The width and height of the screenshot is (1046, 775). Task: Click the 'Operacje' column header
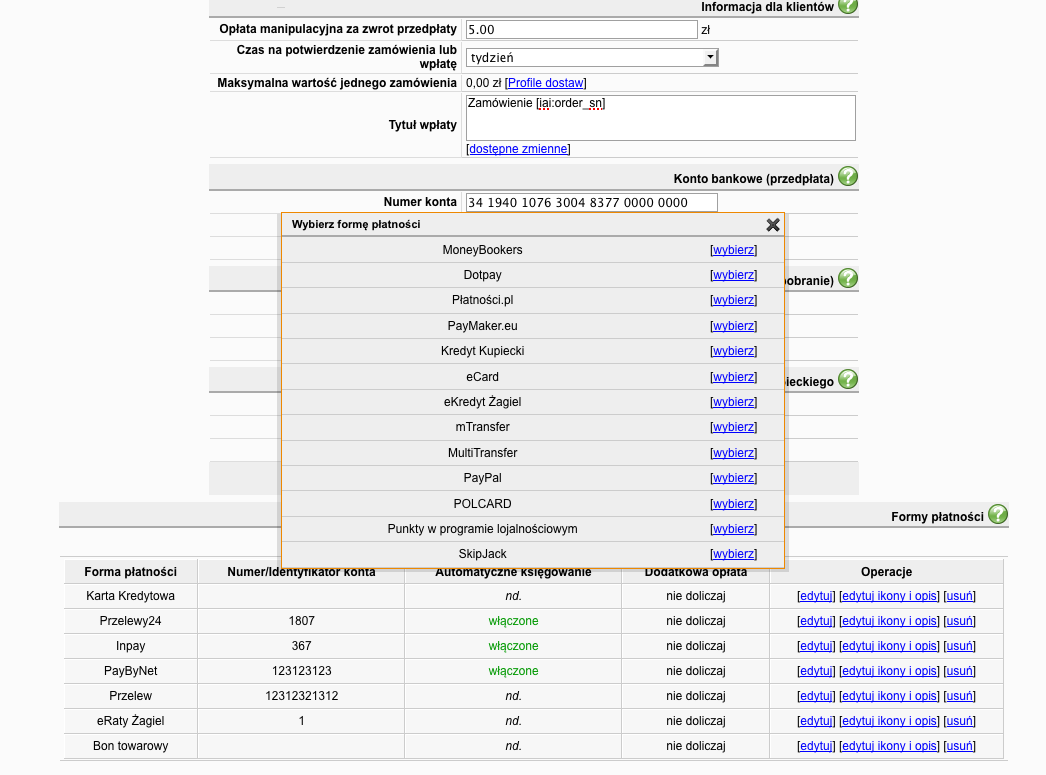pos(886,572)
